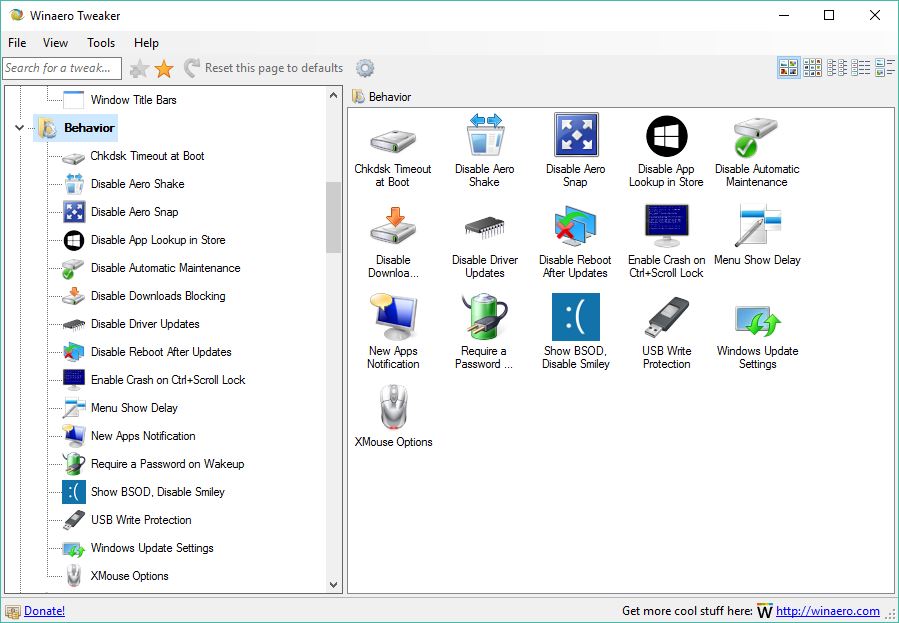Select the Disable Driver Updates large chip icon
899x623 pixels.
tap(485, 228)
